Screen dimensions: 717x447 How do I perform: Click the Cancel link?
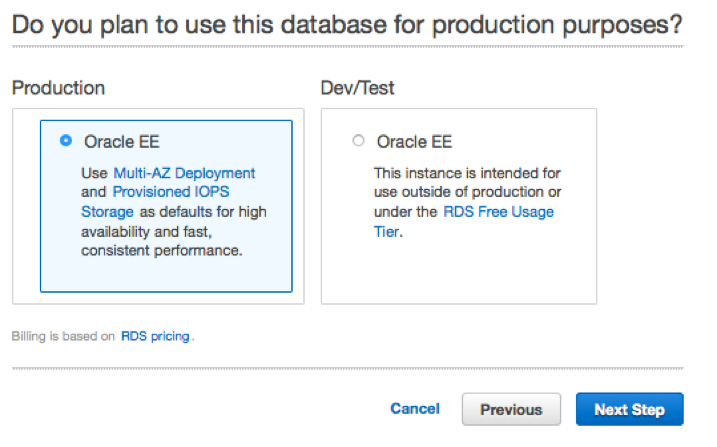pyautogui.click(x=415, y=409)
